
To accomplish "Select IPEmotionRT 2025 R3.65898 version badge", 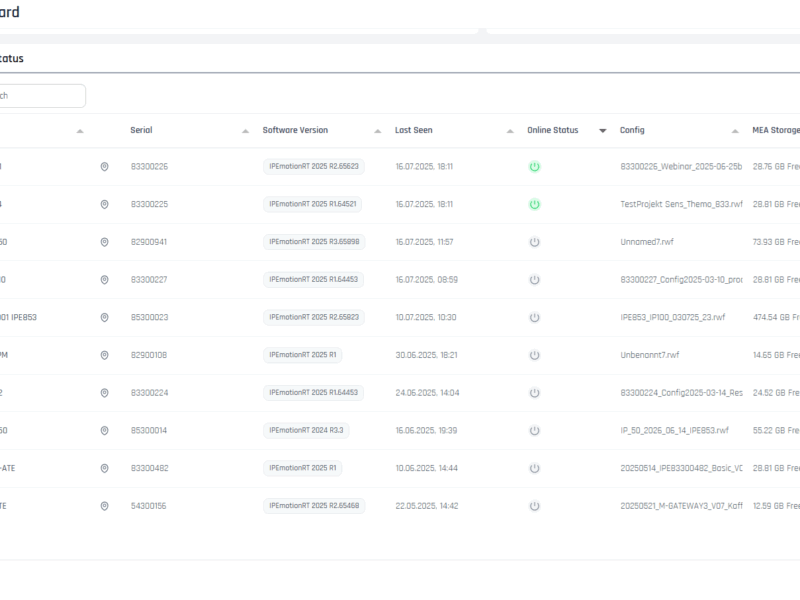I will pos(314,242).
